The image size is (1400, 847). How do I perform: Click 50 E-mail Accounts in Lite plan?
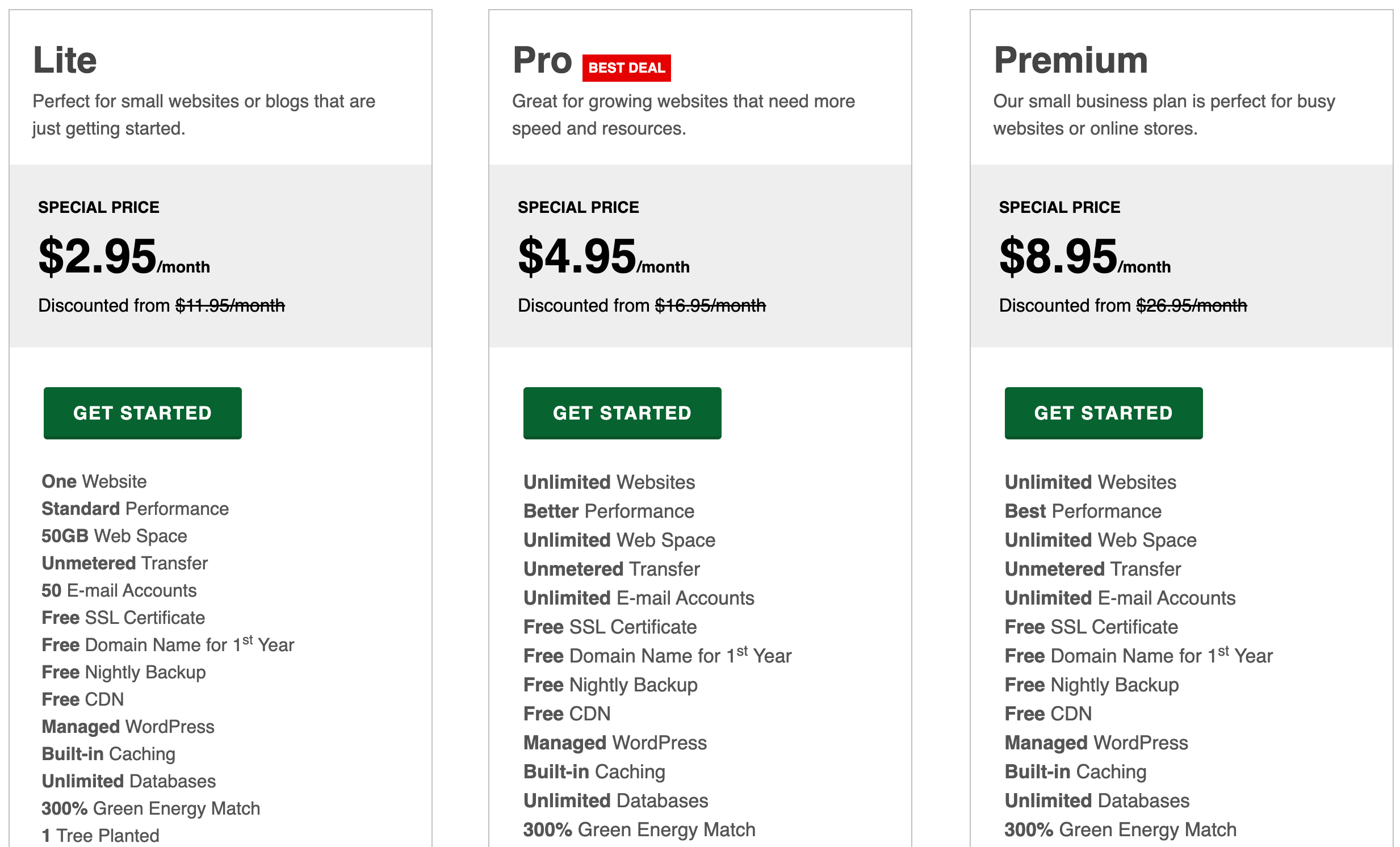click(x=119, y=591)
